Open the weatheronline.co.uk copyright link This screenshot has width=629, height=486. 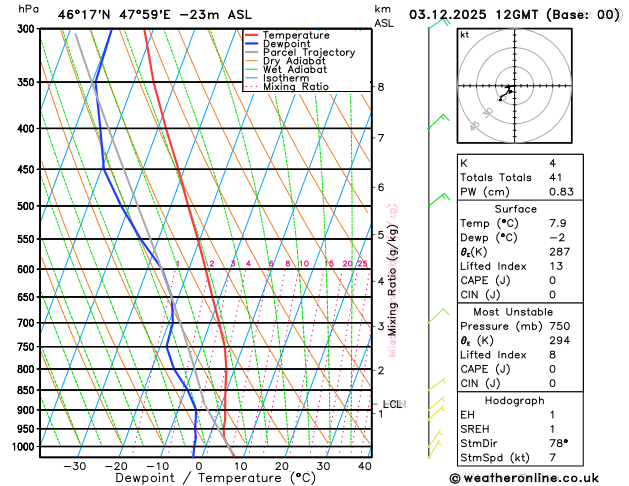point(535,477)
